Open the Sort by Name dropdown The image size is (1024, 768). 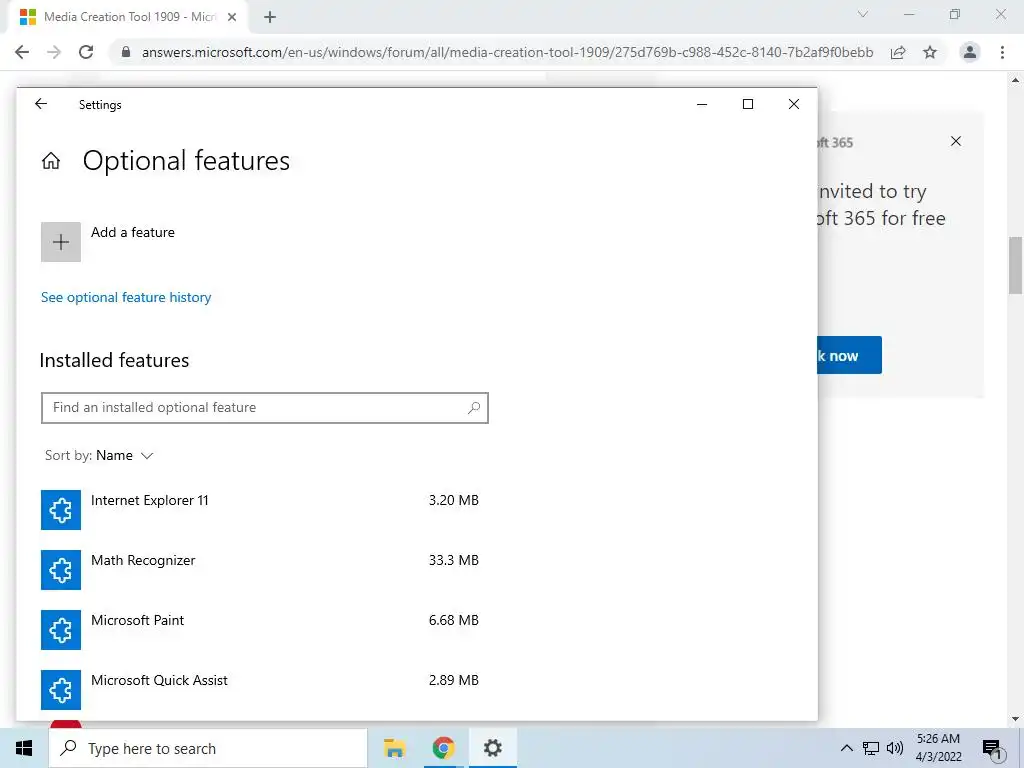point(99,456)
